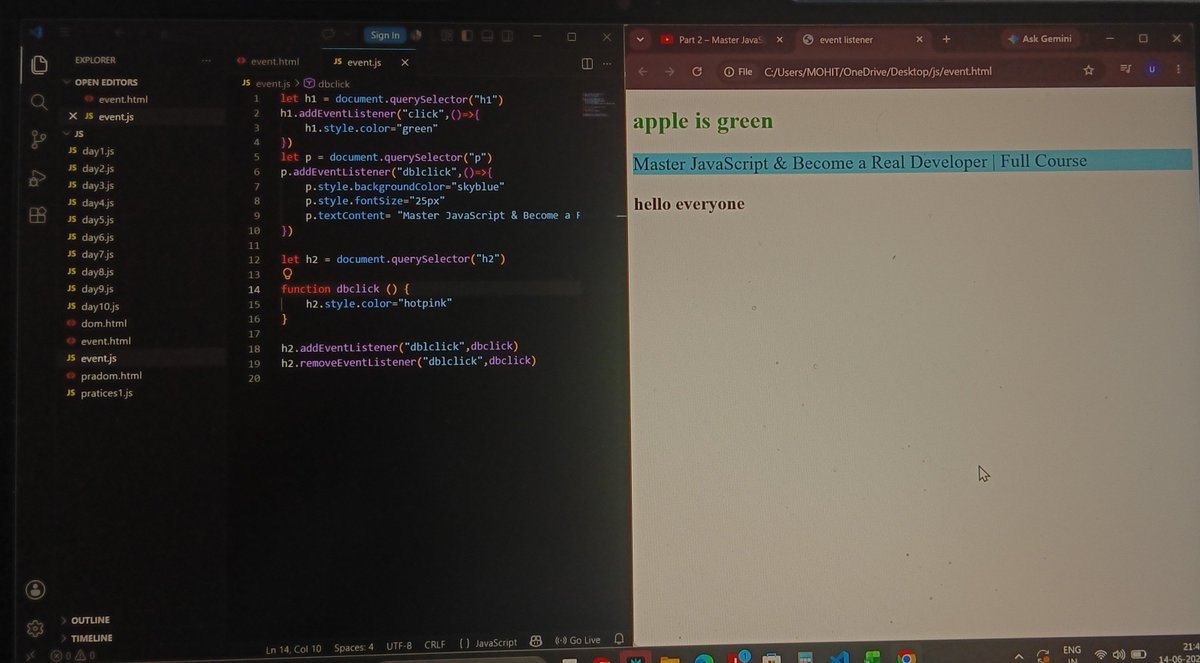Image resolution: width=1200 pixels, height=663 pixels.
Task: Click the 'hello everyone' heading
Action: pos(689,204)
